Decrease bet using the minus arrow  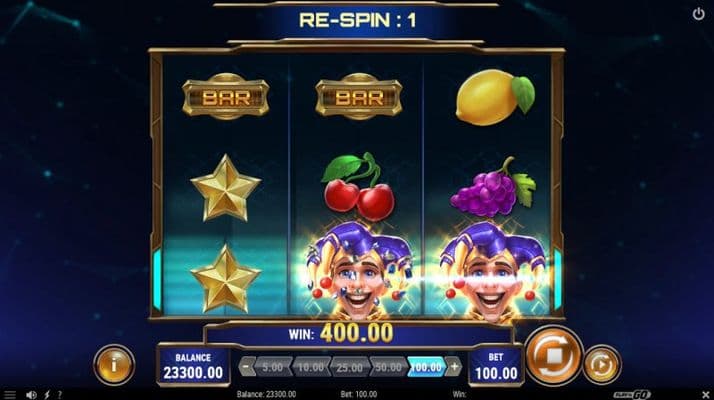point(247,367)
